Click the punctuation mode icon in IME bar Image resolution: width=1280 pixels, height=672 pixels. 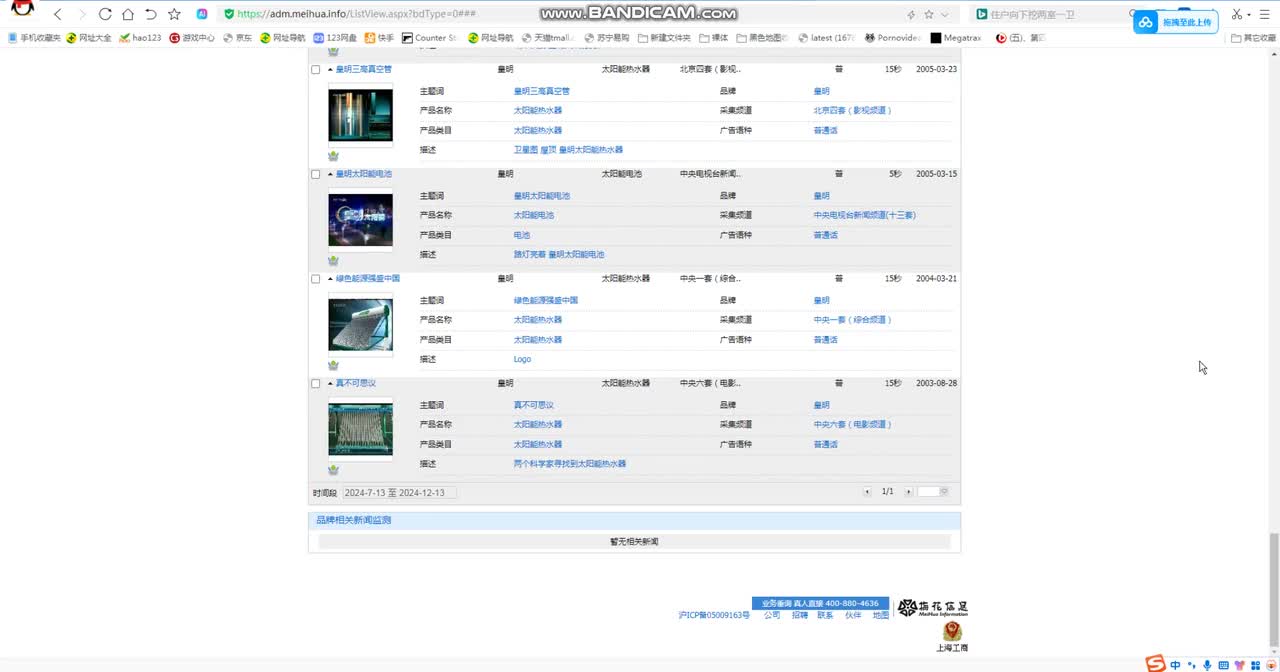1191,665
